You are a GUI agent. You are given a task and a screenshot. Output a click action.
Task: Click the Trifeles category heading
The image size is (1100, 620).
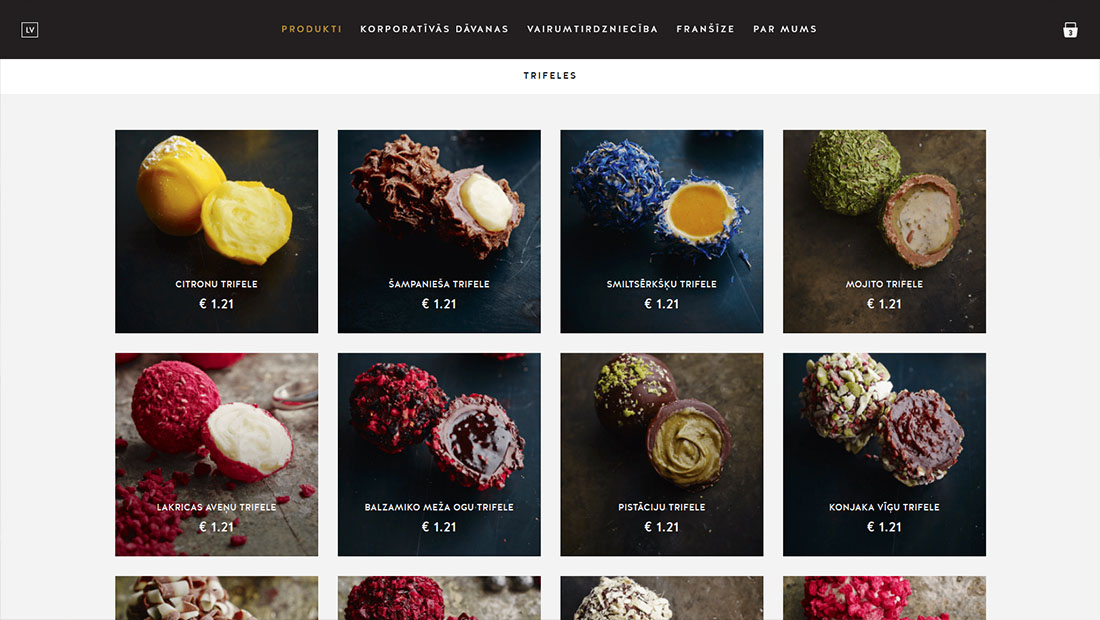[550, 75]
